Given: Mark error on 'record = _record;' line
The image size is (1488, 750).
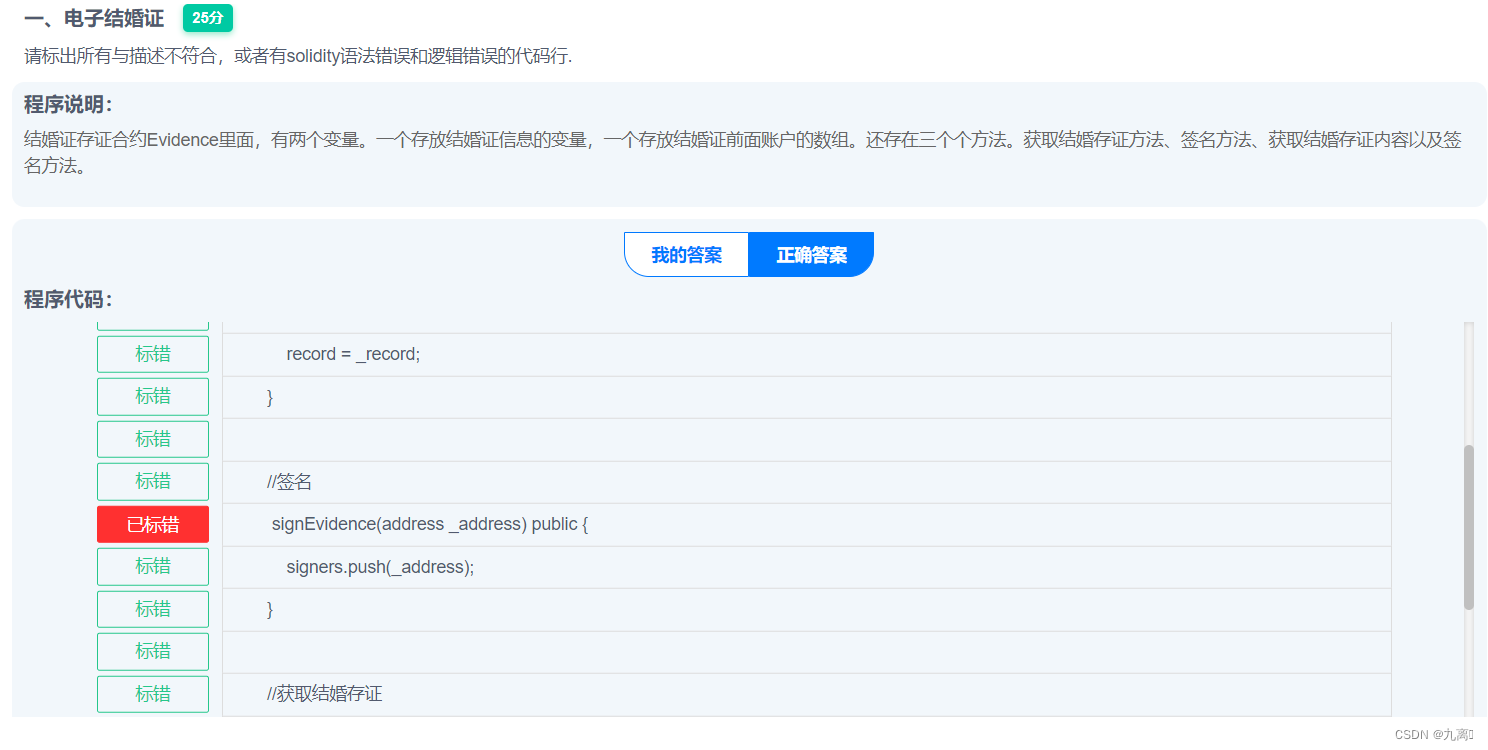Looking at the screenshot, I should [x=153, y=354].
